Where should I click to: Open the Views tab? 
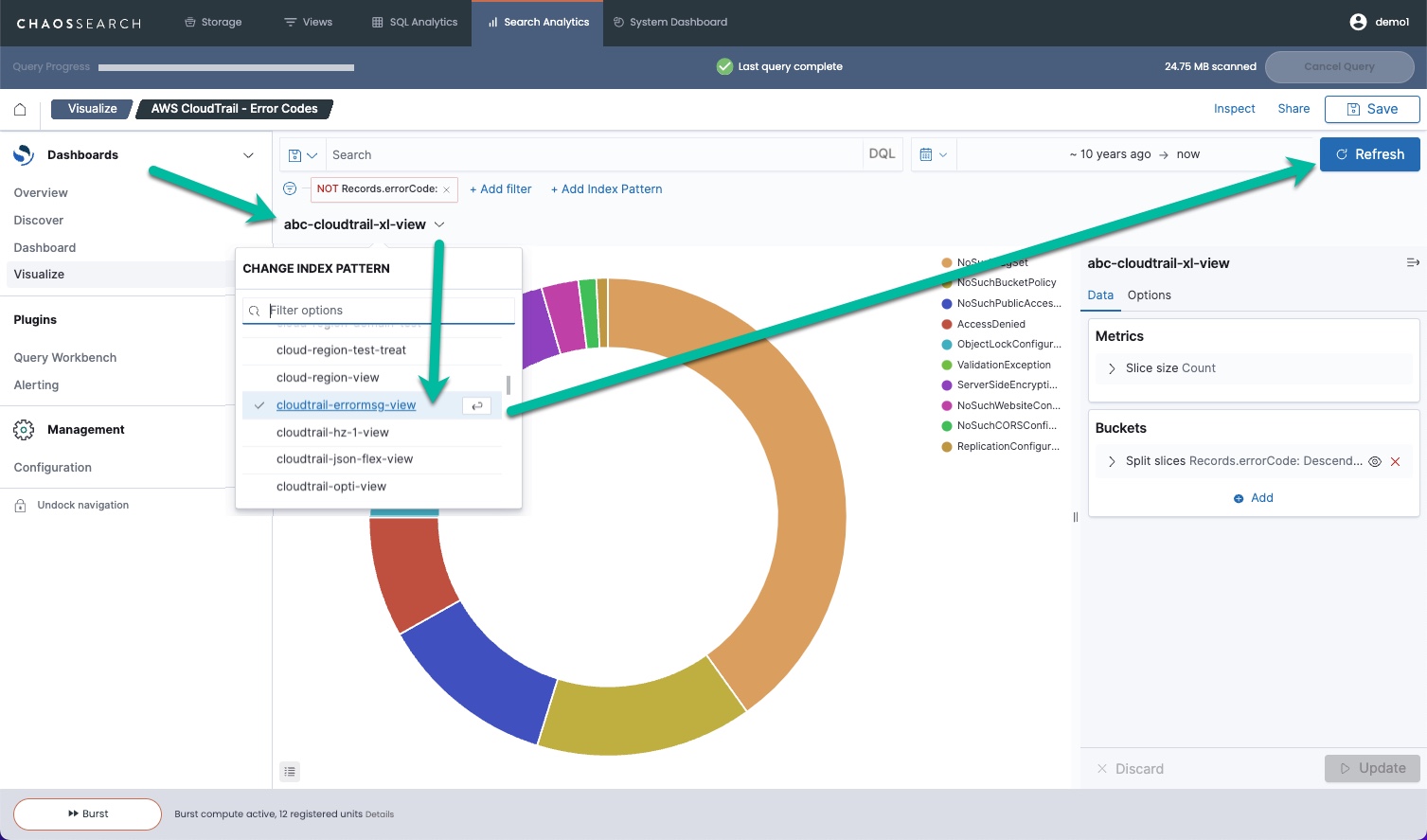[x=309, y=22]
